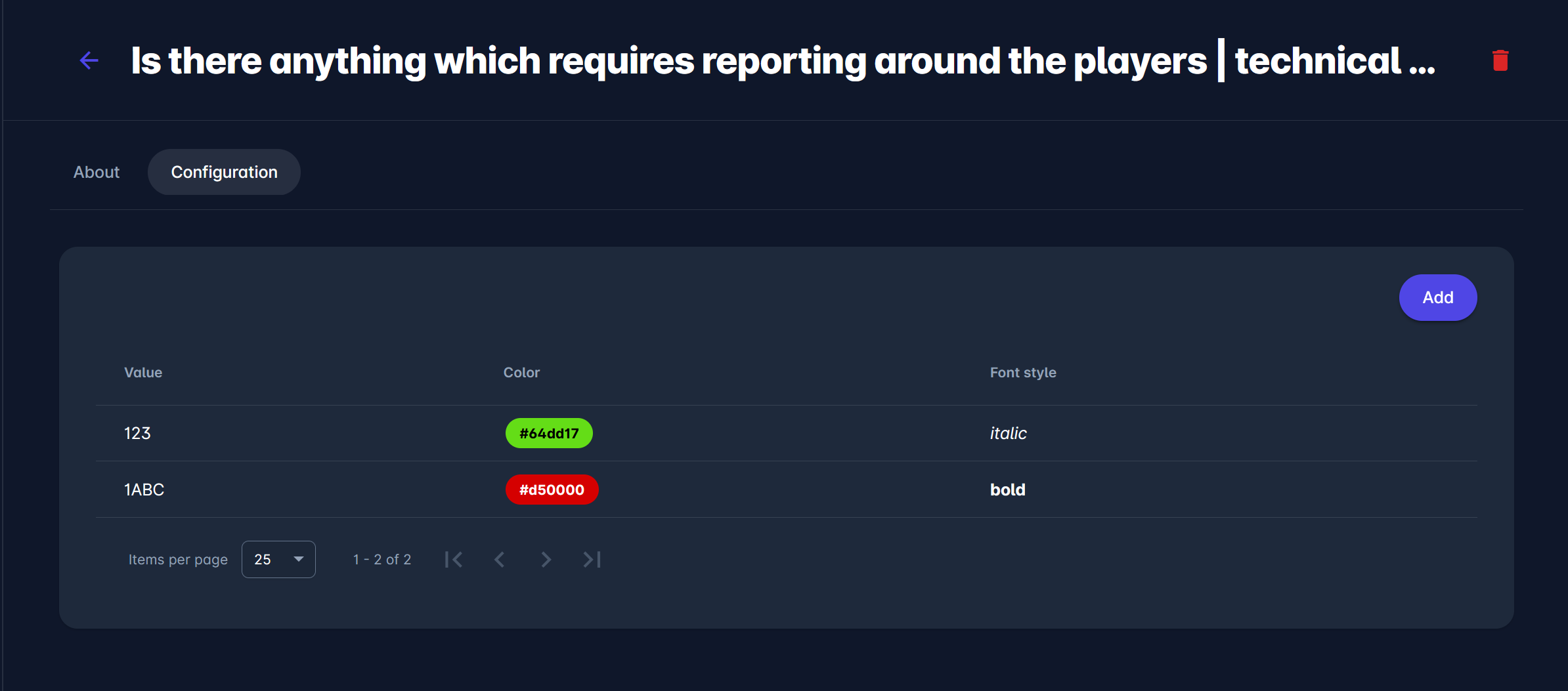Go to first page of results

454,559
